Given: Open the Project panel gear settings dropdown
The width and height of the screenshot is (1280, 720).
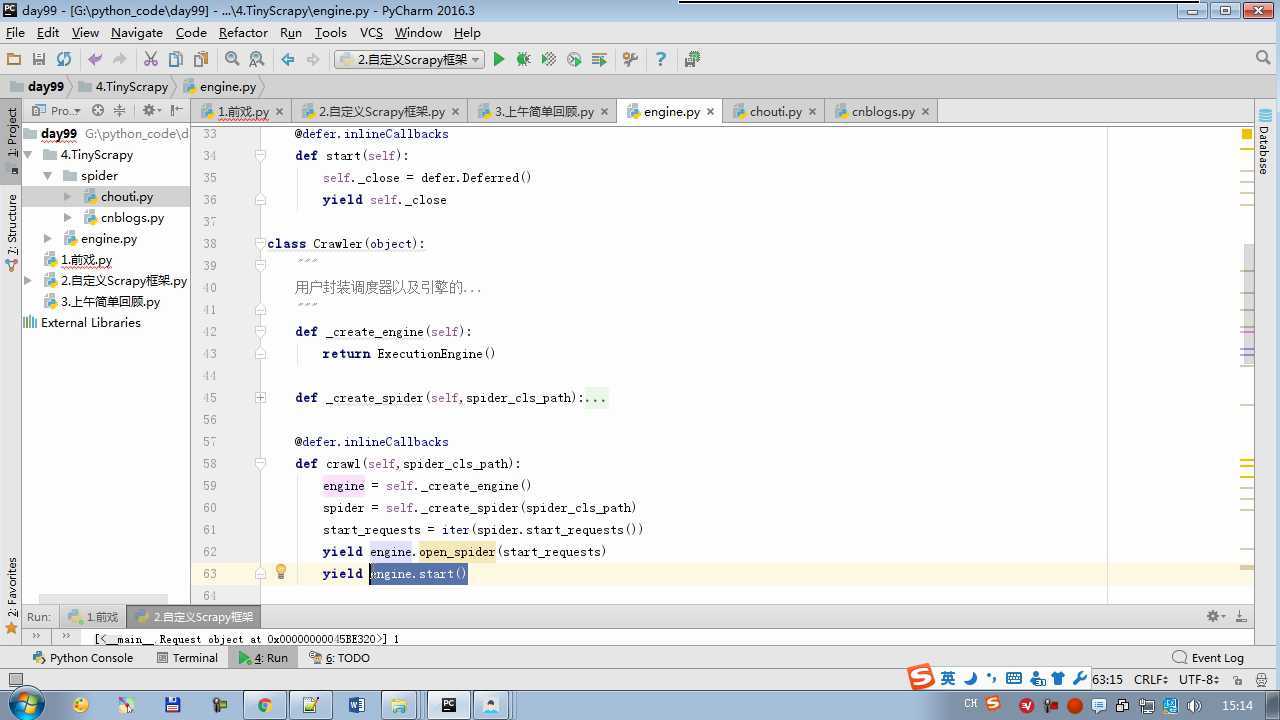Looking at the screenshot, I should click(151, 111).
